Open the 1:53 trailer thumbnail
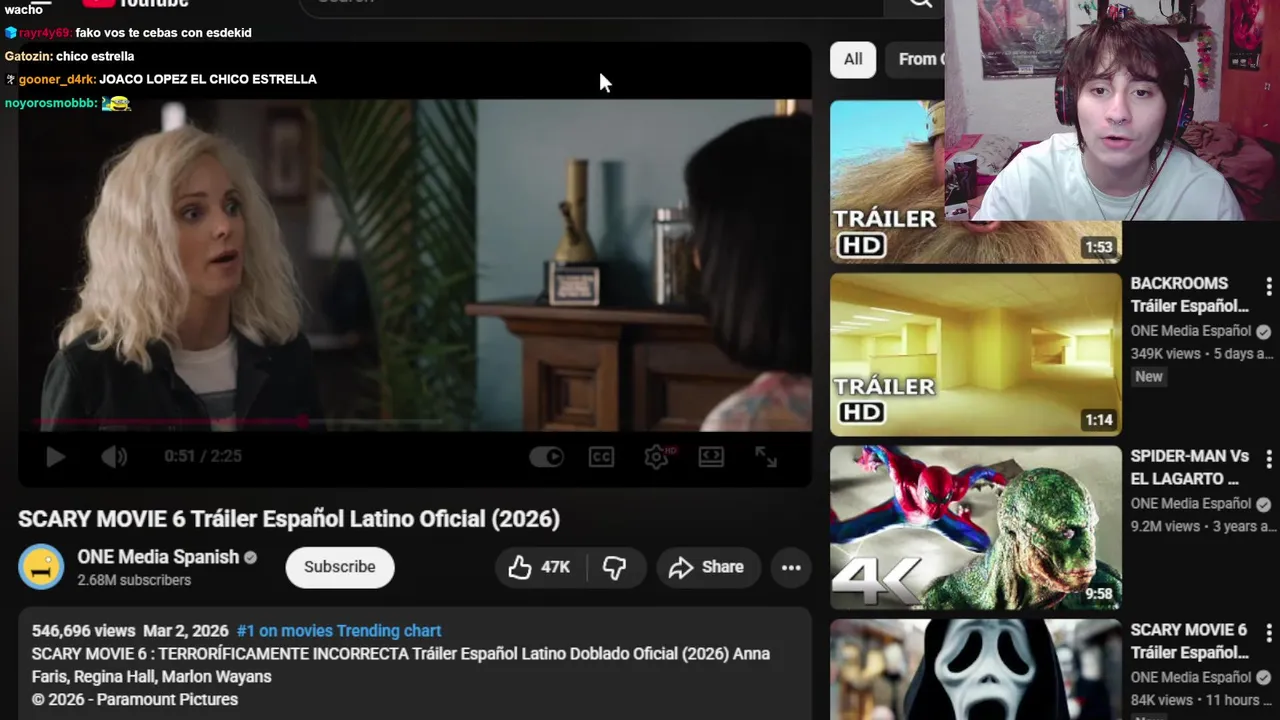The image size is (1280, 720). [x=976, y=181]
